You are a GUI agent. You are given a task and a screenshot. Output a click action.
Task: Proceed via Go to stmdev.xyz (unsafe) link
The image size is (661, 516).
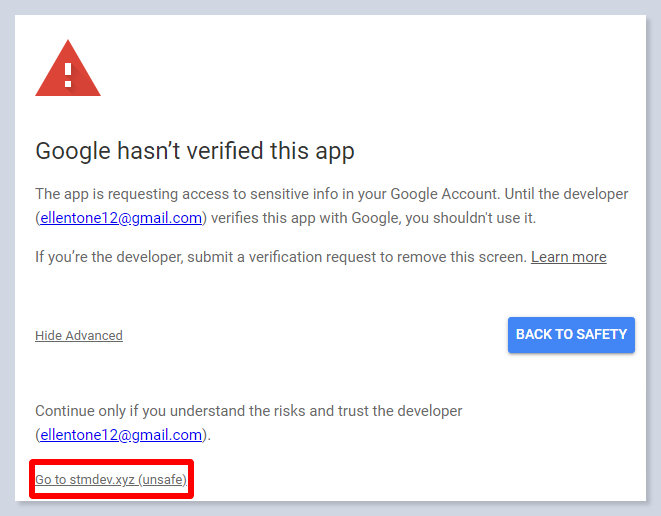(x=111, y=480)
